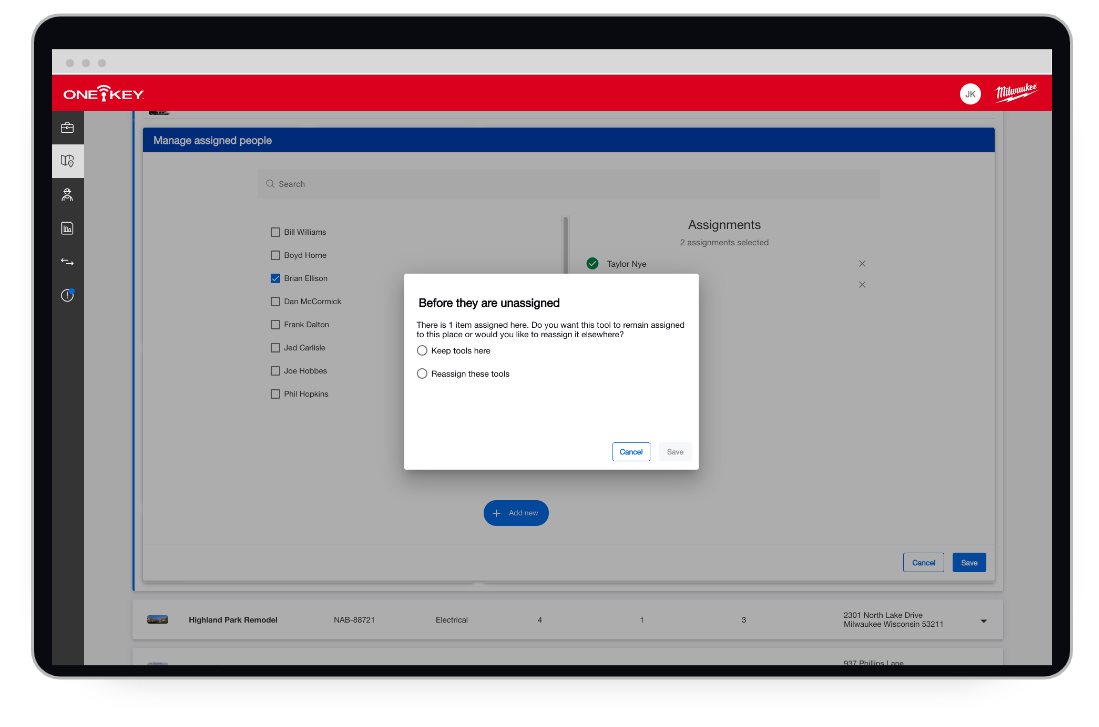1099x727 pixels.
Task: Uncheck the Brian Ellison checkbox
Action: [x=275, y=279]
